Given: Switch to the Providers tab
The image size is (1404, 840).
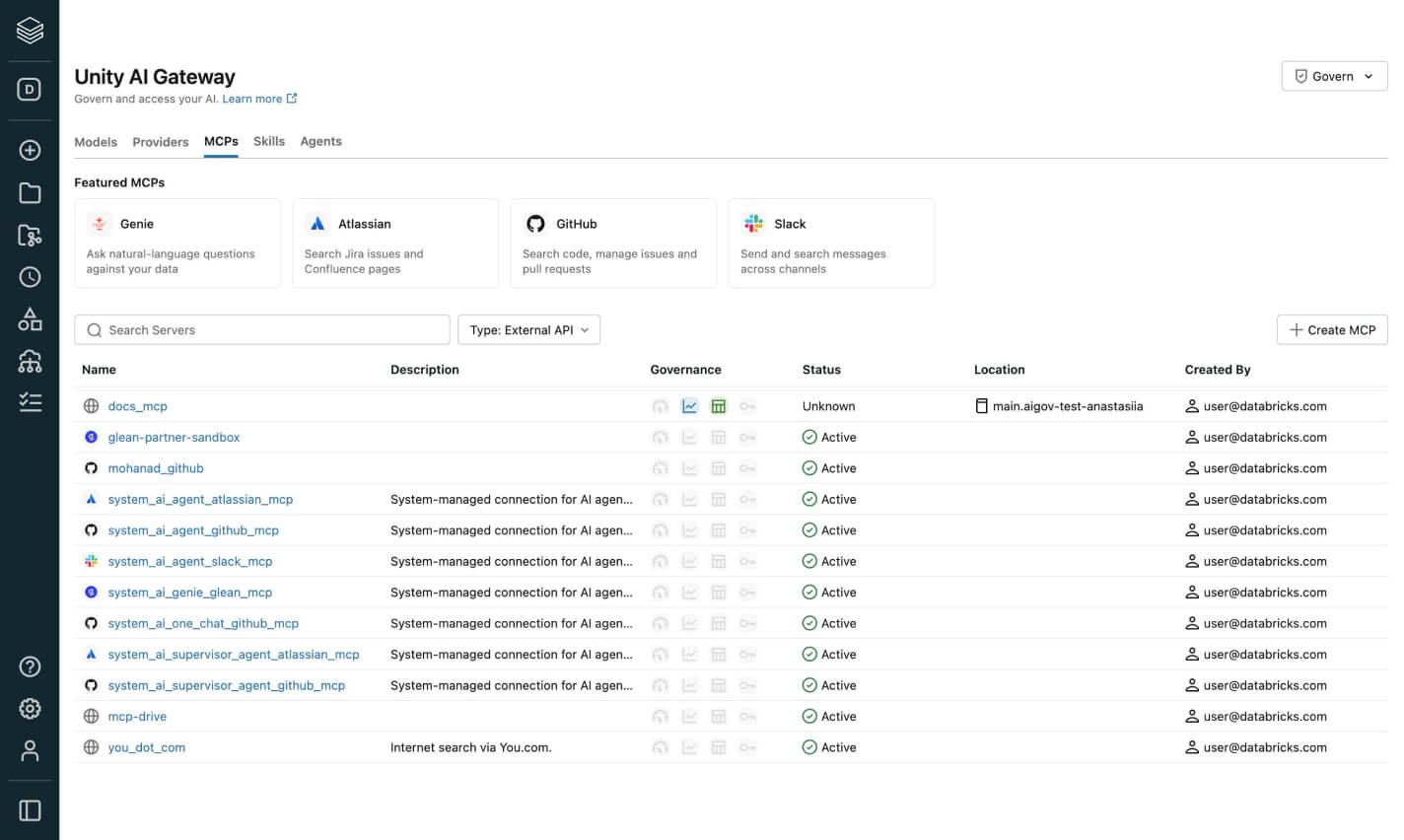Looking at the screenshot, I should pos(161,142).
